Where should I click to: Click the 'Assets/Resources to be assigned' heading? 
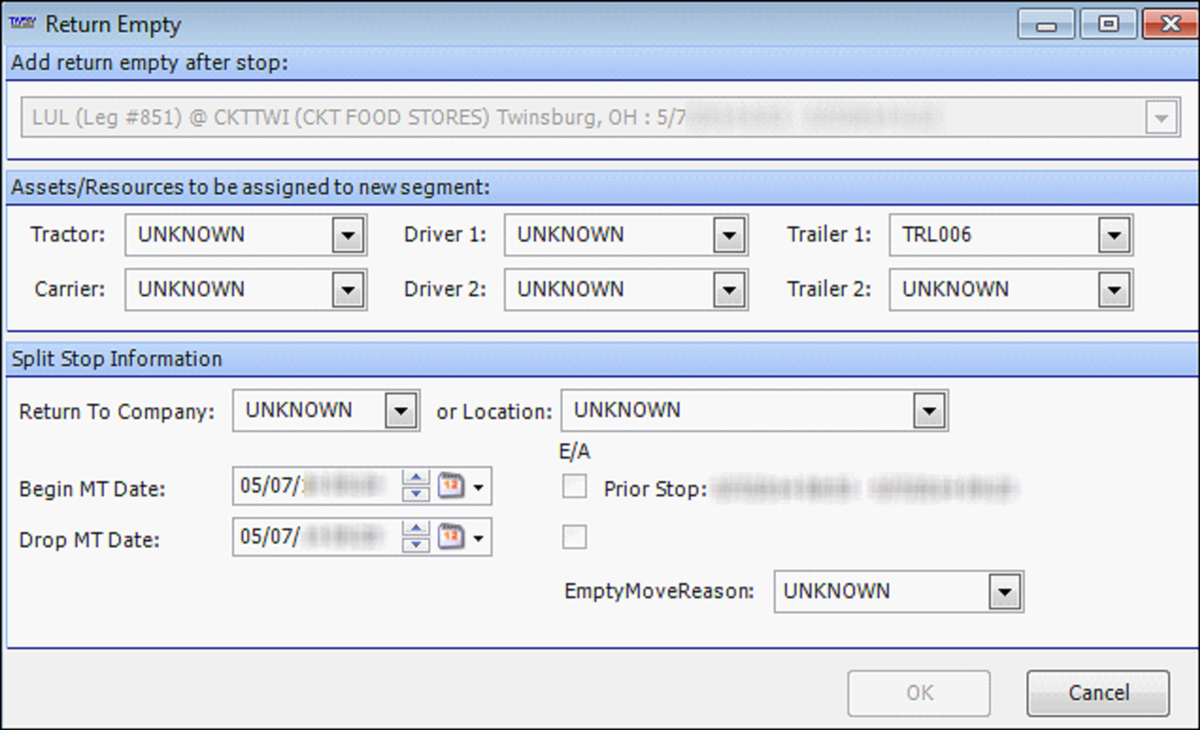pyautogui.click(x=249, y=186)
